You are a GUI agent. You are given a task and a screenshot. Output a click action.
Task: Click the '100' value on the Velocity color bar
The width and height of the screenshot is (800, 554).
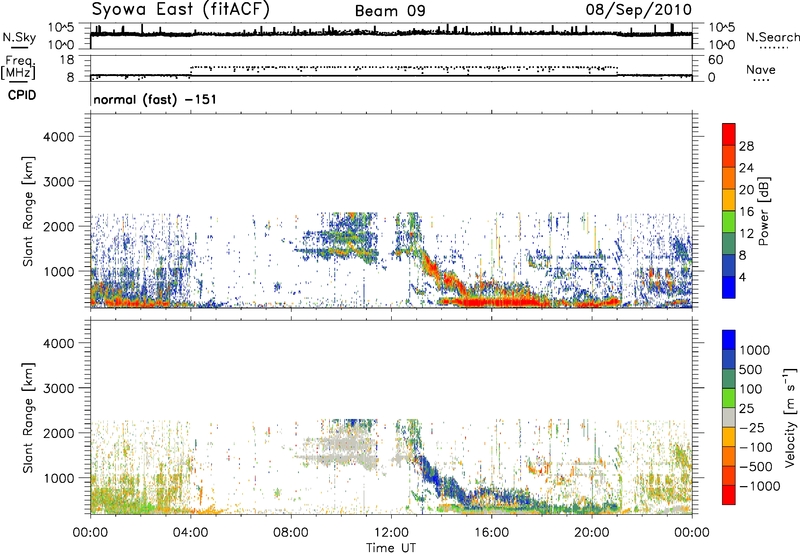pyautogui.click(x=751, y=389)
